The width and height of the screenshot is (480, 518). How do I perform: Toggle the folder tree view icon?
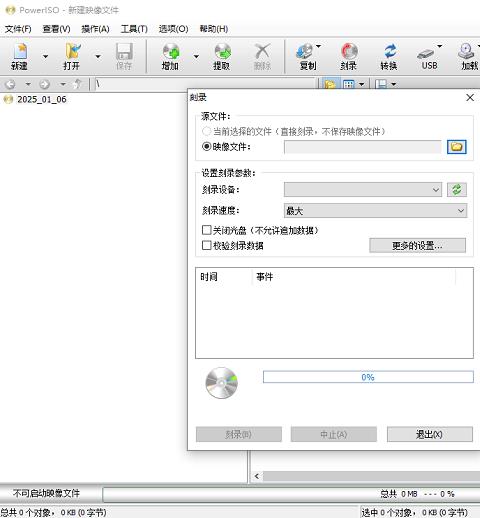point(330,84)
